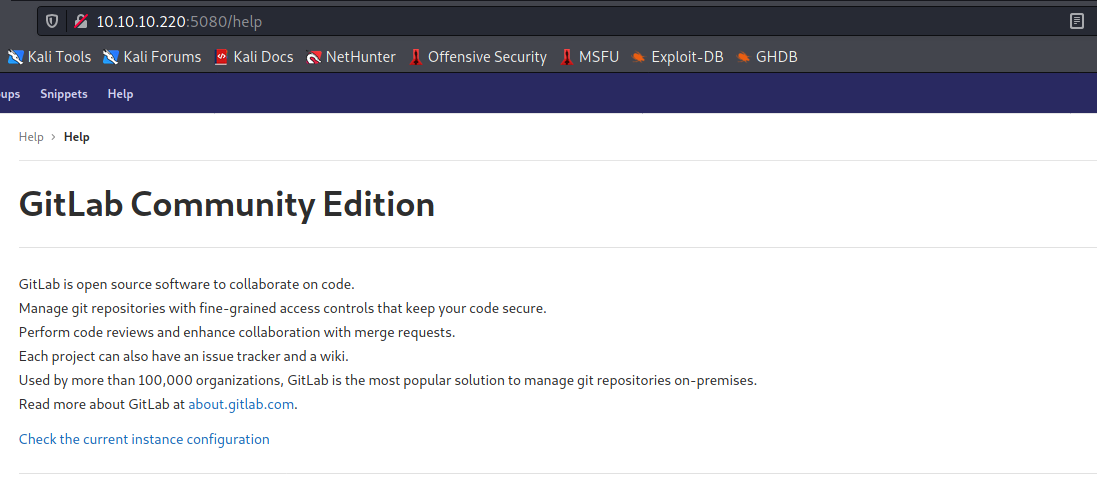Open the Kali Docs bookmark

[254, 57]
